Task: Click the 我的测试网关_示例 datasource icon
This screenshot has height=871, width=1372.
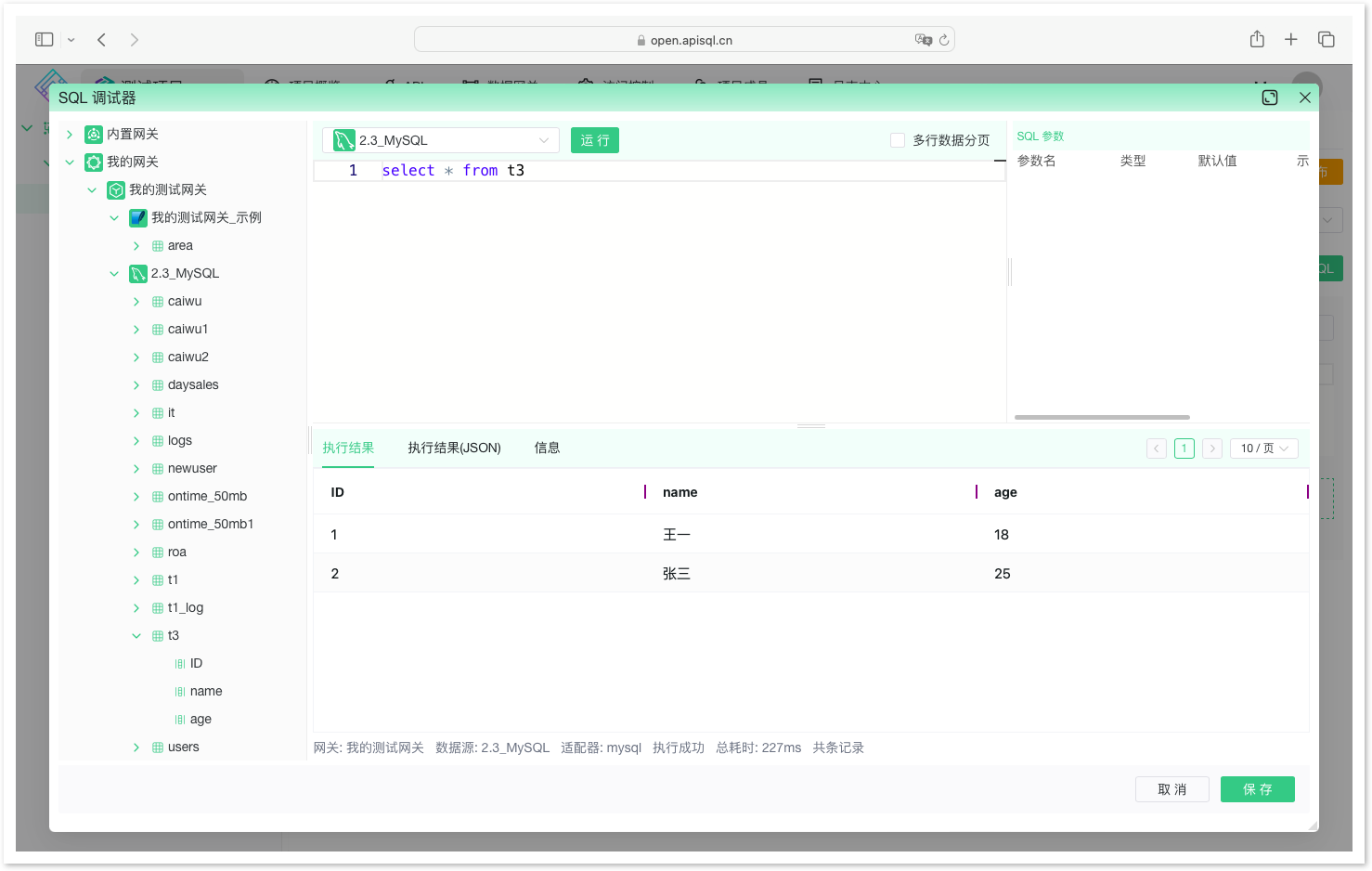Action: click(138, 218)
